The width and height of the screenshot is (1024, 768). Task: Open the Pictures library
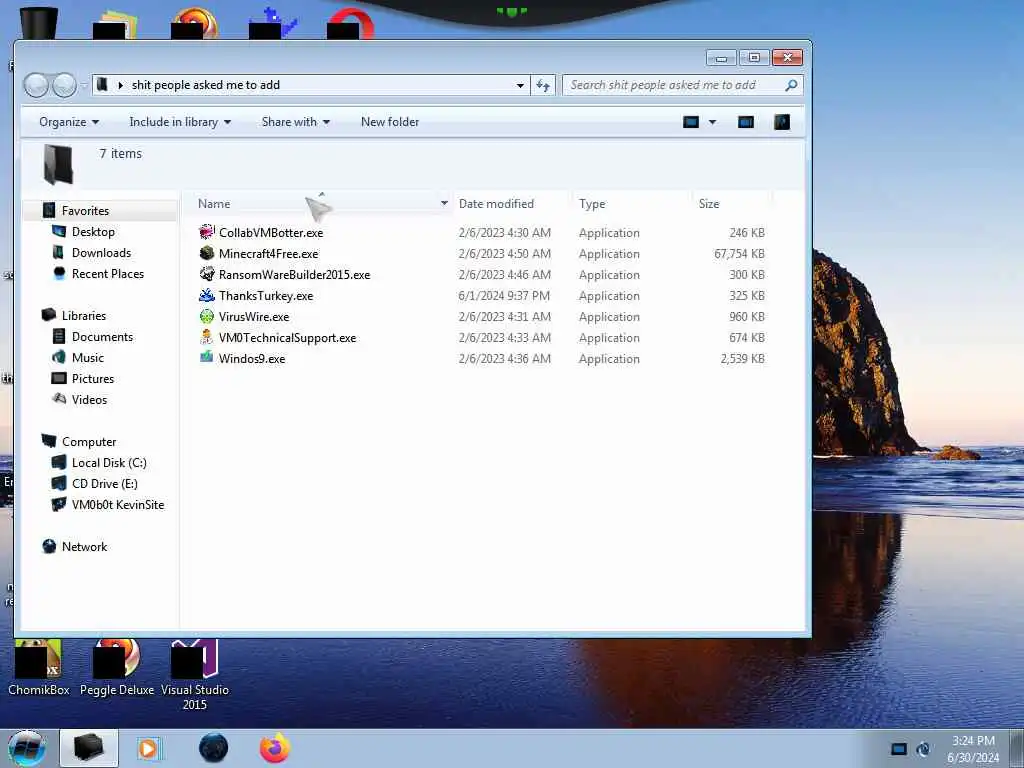pyautogui.click(x=93, y=379)
